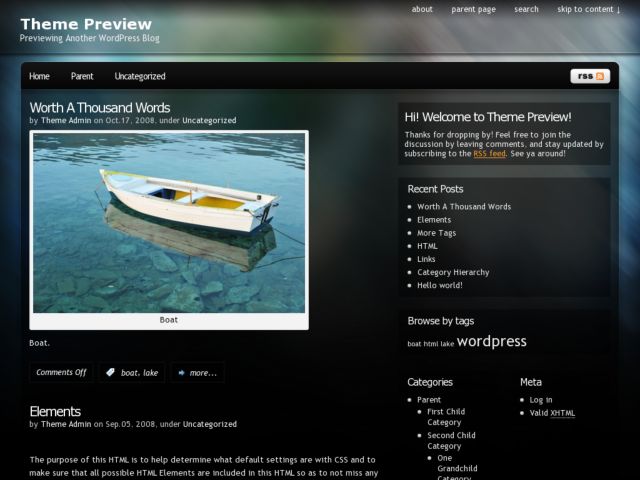The height and width of the screenshot is (480, 640).
Task: Open Category Hierarchy in Recent Posts
Action: pos(453,272)
